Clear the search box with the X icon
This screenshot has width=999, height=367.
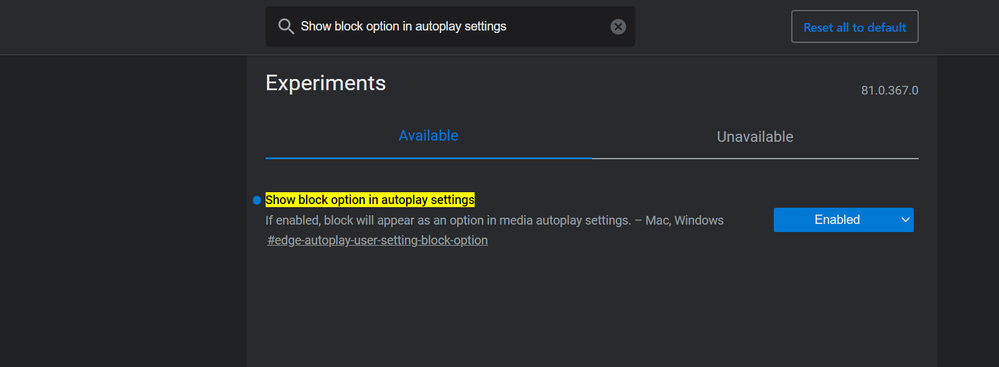[x=618, y=27]
